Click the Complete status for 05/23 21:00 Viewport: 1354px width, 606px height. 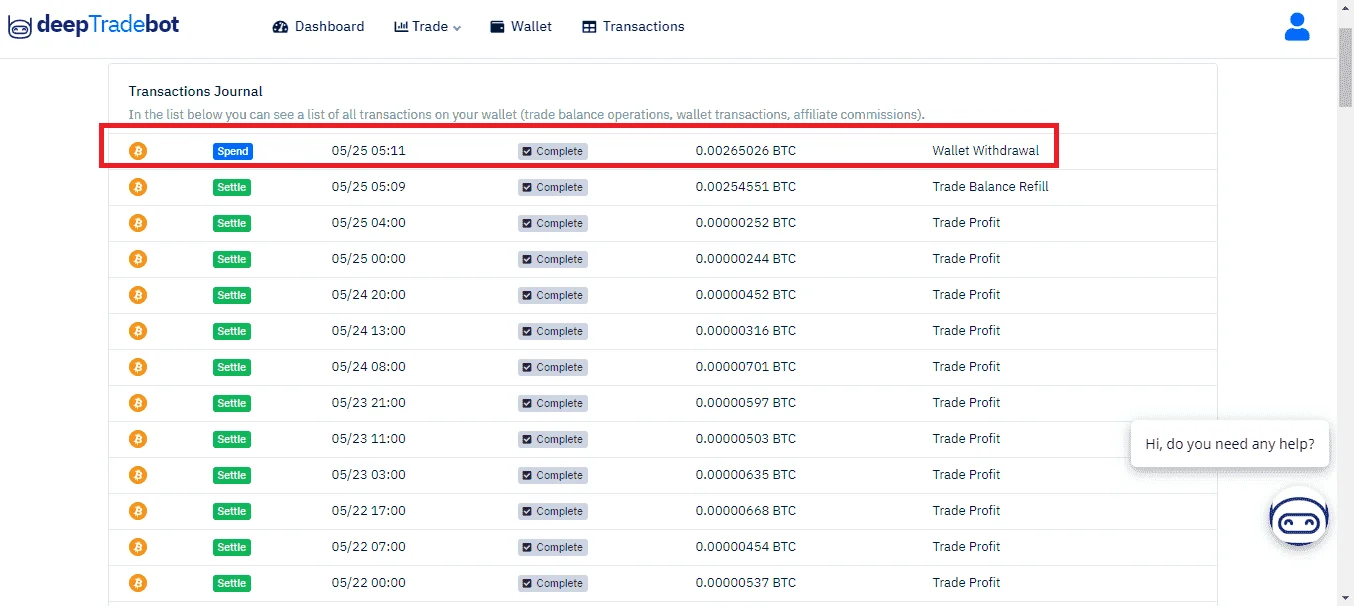553,404
